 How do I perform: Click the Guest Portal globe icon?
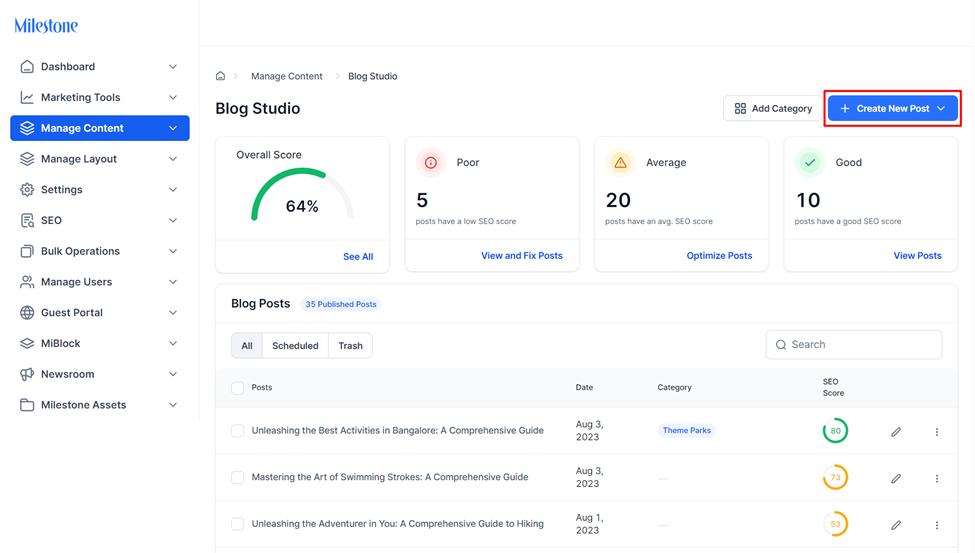click(x=27, y=312)
